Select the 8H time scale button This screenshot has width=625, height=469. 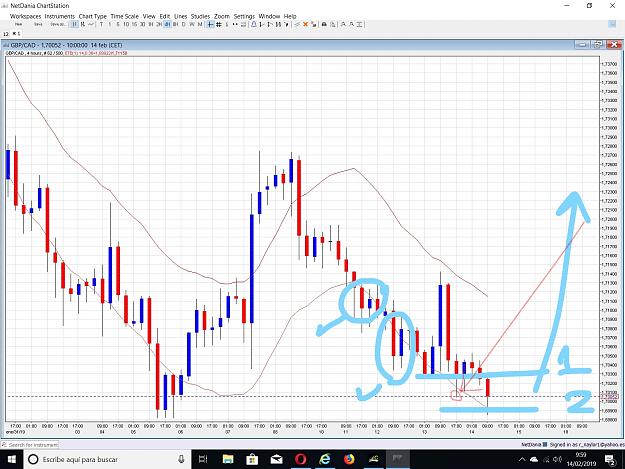pyautogui.click(x=175, y=24)
